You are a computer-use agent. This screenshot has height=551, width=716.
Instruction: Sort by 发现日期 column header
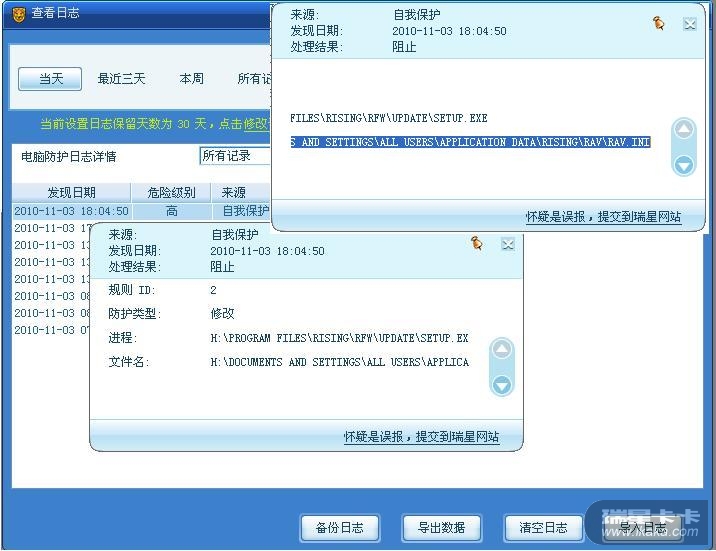71,193
